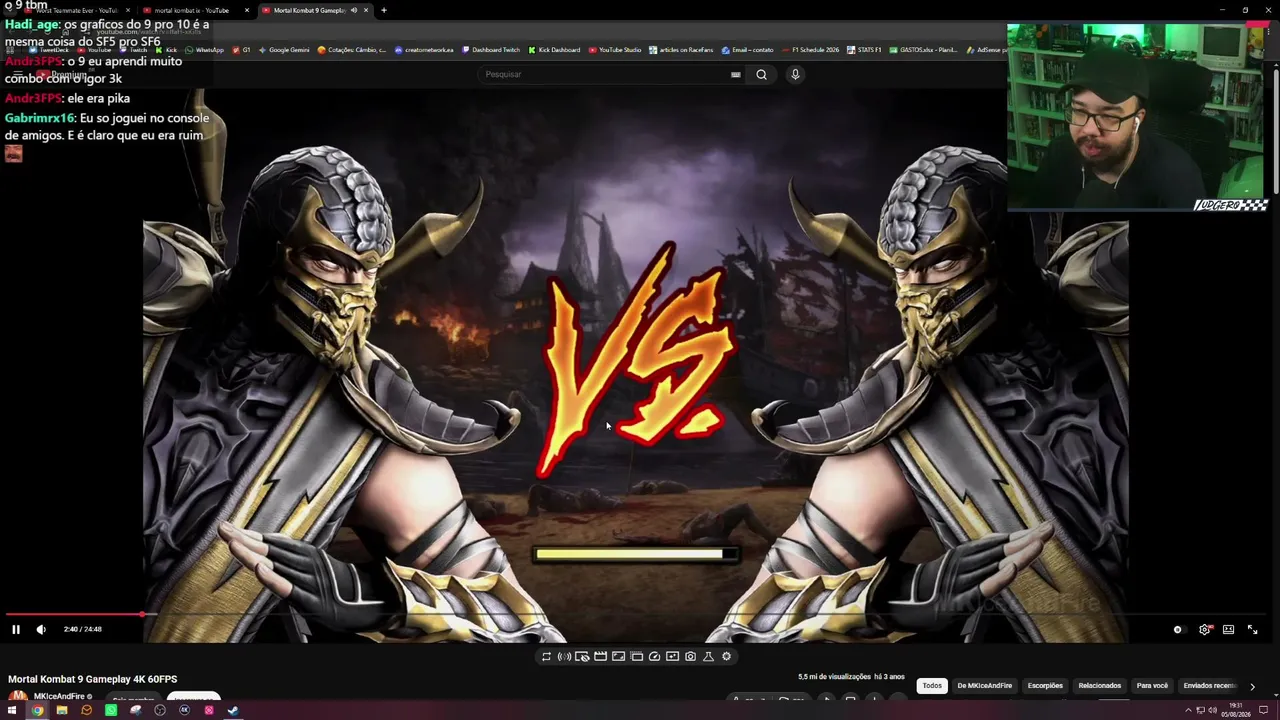Select the Enviados recentemente chip
Viewport: 1280px width, 720px height.
(1210, 686)
